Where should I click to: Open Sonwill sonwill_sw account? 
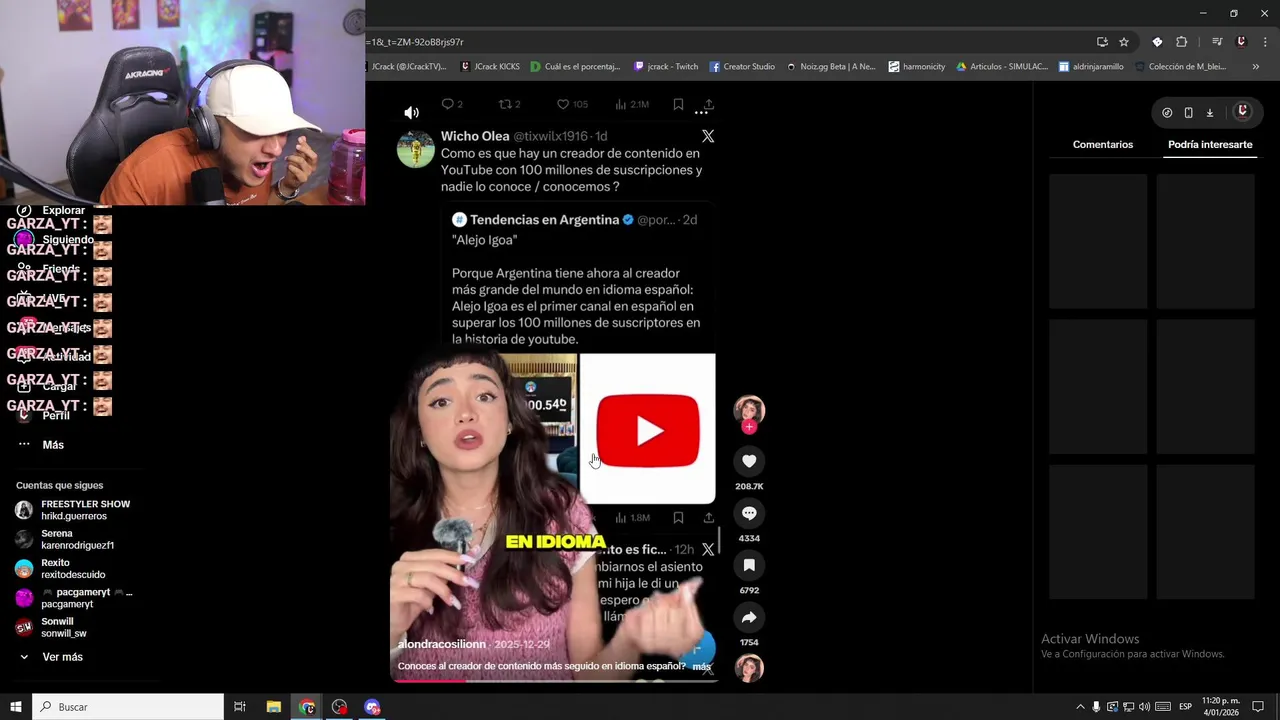pos(52,627)
